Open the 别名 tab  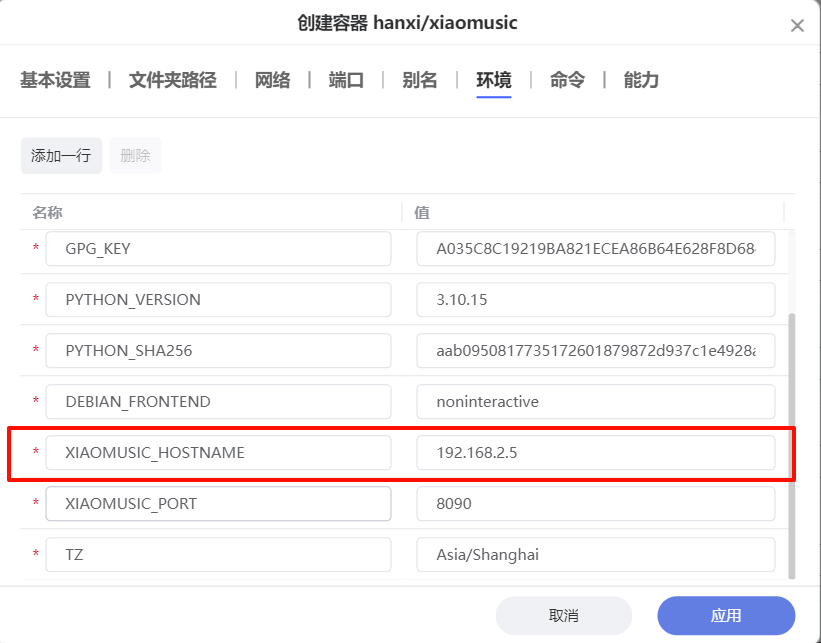point(420,80)
